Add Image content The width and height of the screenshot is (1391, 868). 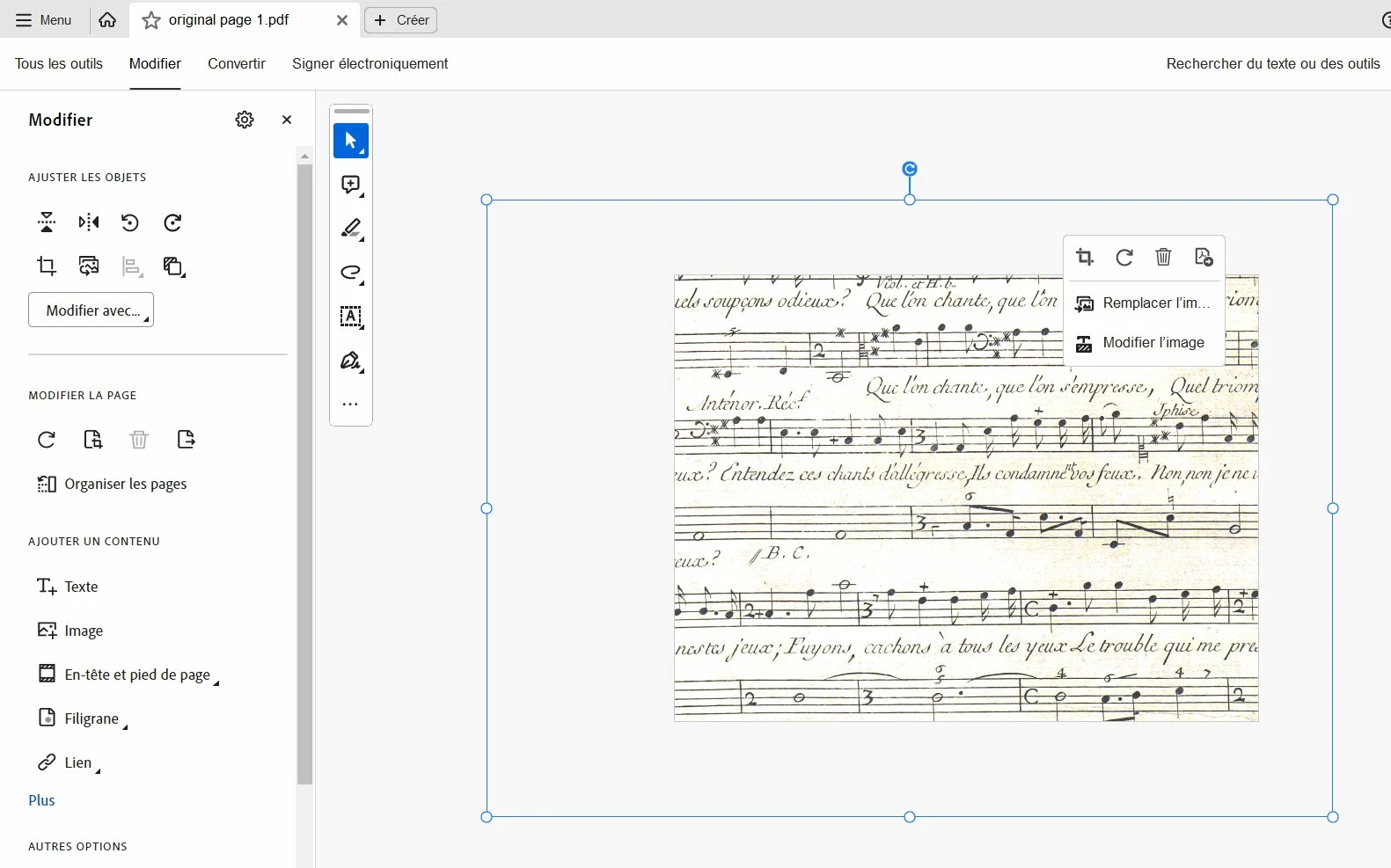(x=70, y=631)
